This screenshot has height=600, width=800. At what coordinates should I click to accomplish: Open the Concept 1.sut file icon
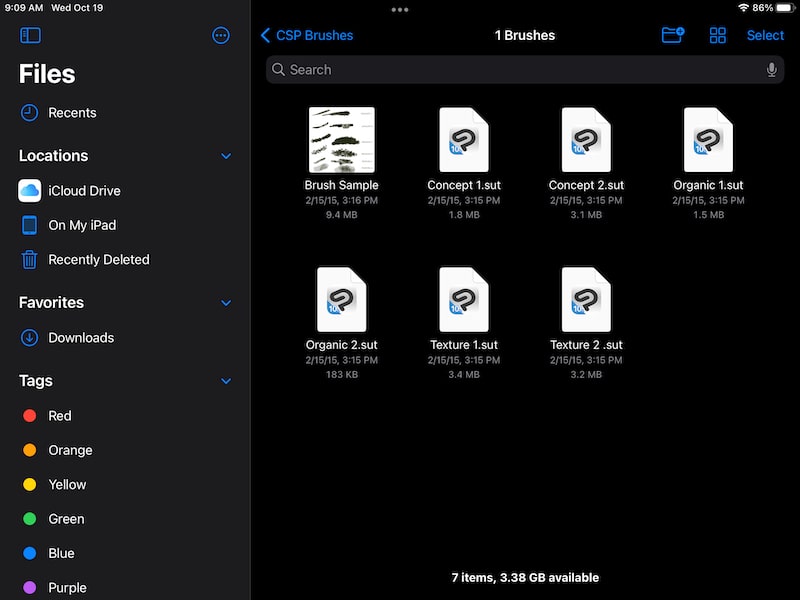coord(464,140)
